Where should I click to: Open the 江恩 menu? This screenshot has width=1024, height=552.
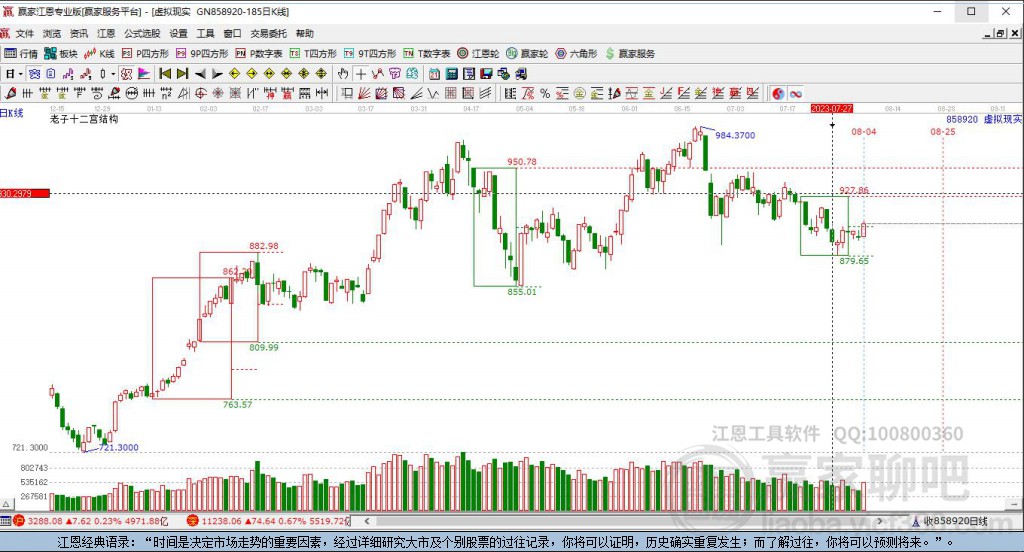click(106, 33)
